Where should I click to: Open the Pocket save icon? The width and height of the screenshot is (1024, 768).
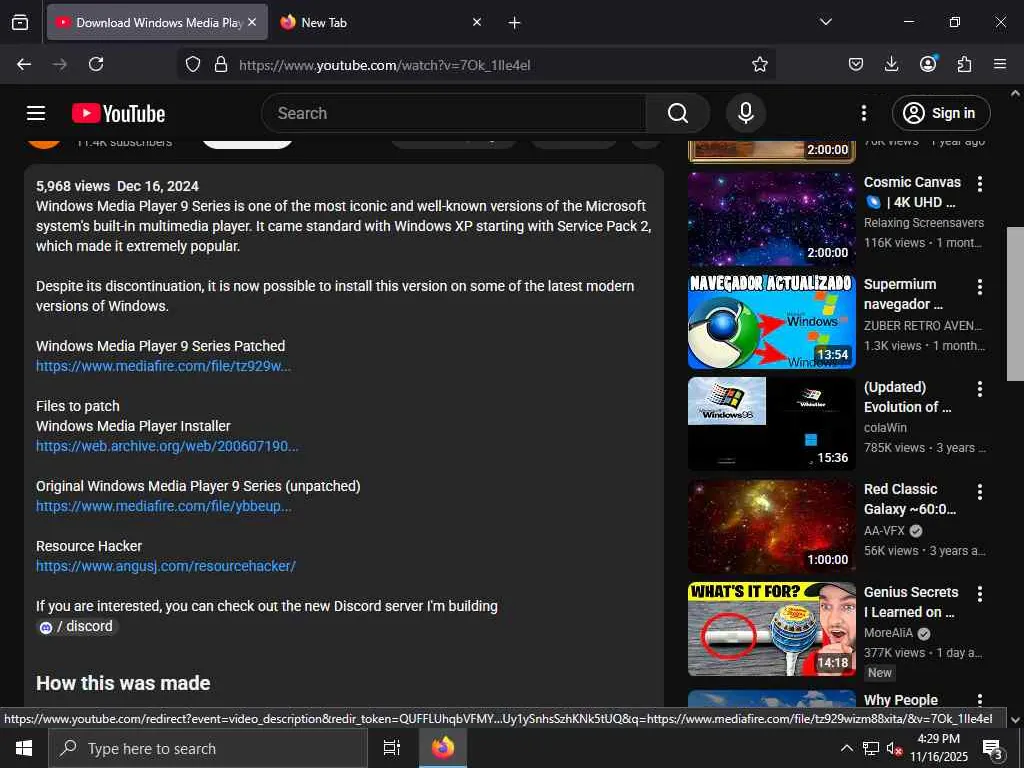[x=856, y=64]
